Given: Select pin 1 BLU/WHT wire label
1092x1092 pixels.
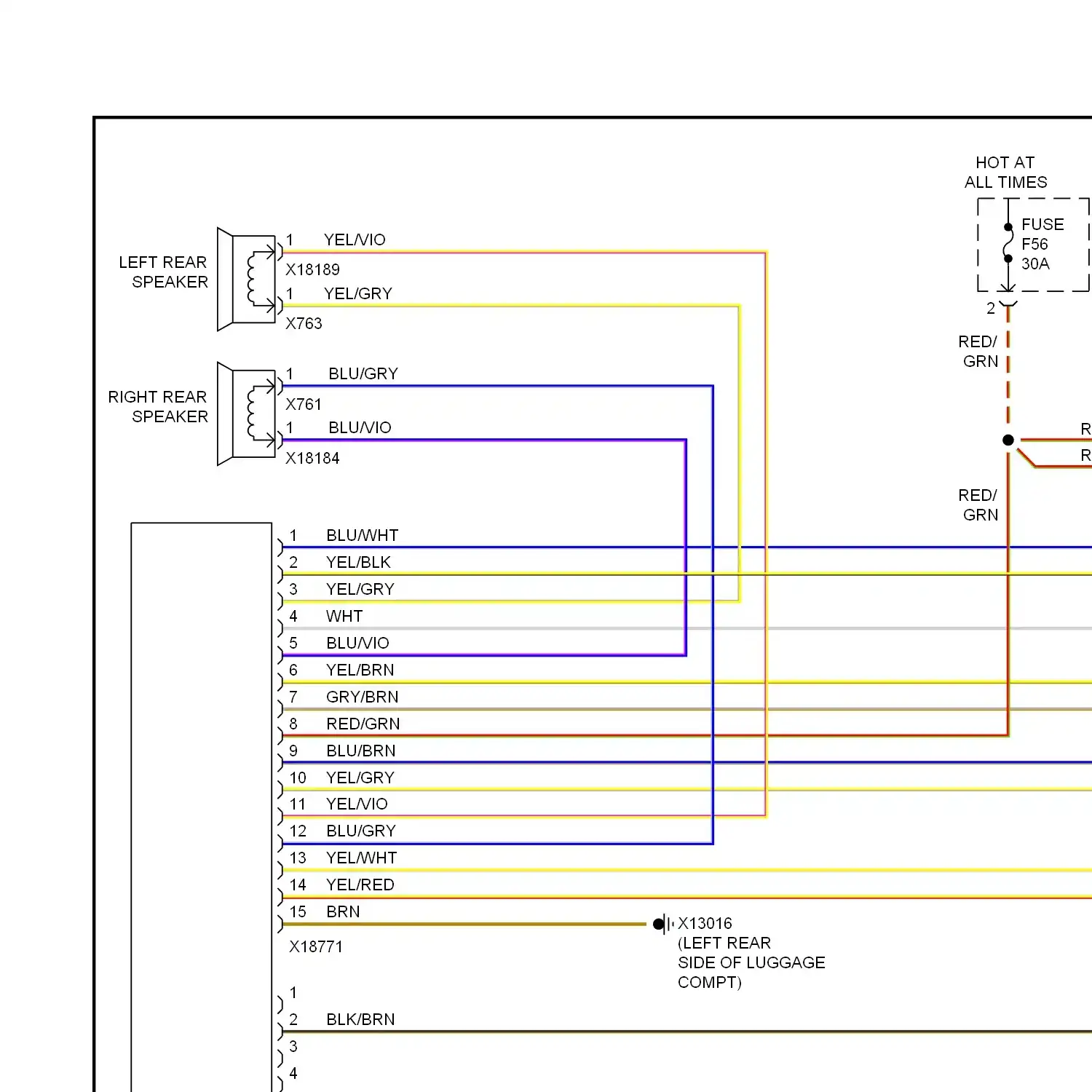Looking at the screenshot, I should [x=363, y=535].
